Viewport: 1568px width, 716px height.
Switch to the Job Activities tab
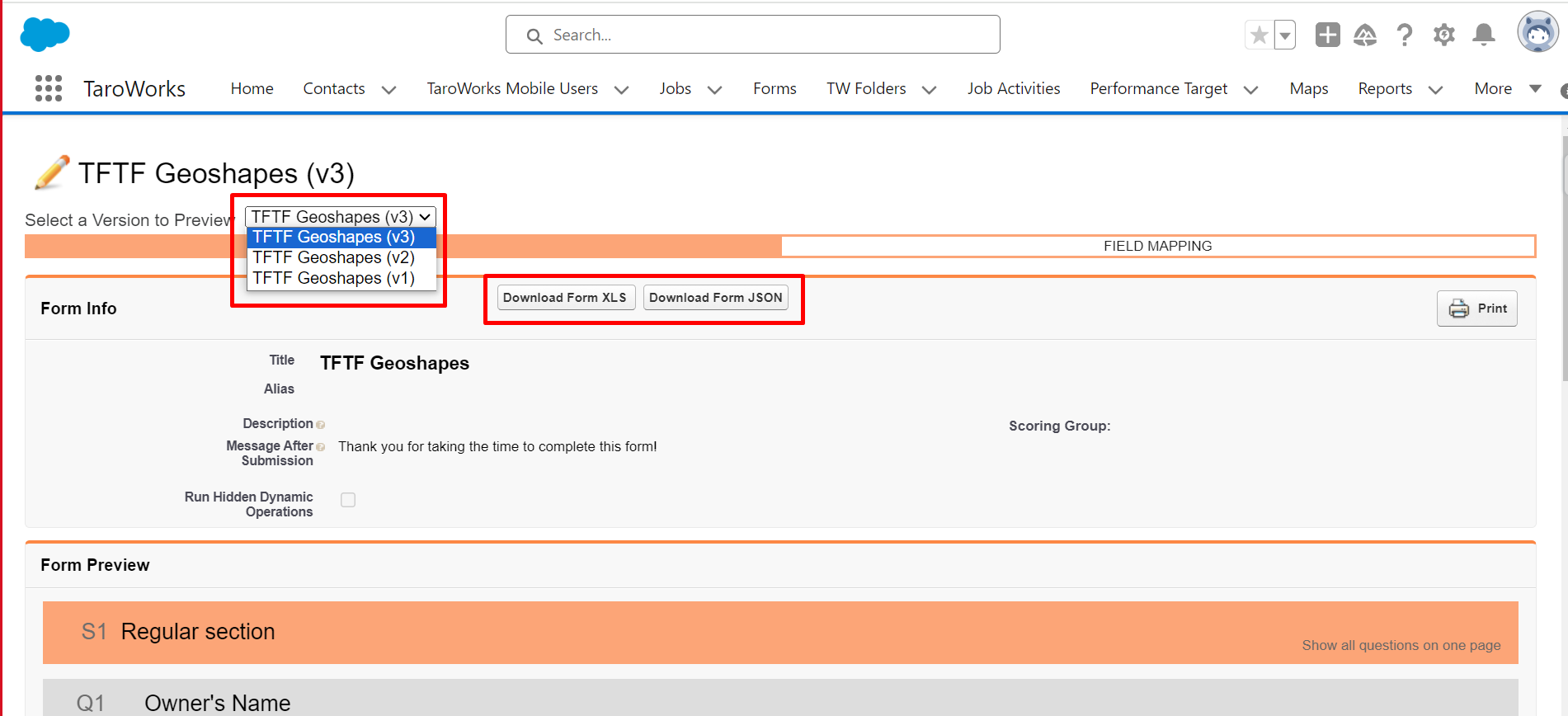tap(1014, 88)
